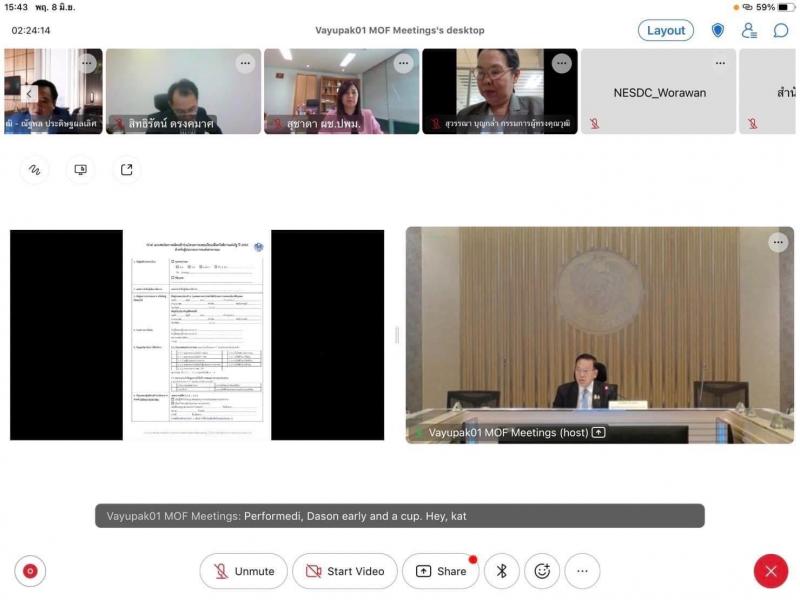The height and width of the screenshot is (600, 800).
Task: Click the muted mic icon on NESDC_Worawan tile
Action: pyautogui.click(x=594, y=123)
